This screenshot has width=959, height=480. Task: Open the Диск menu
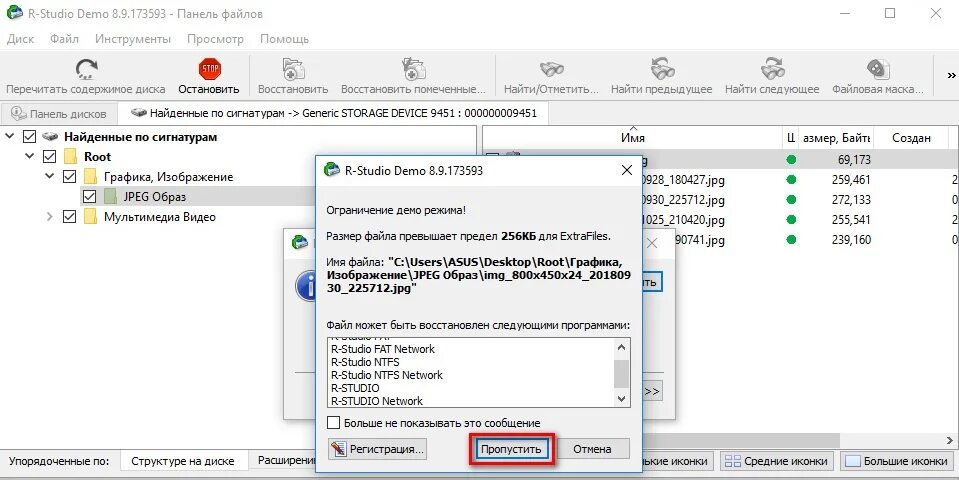tap(20, 39)
